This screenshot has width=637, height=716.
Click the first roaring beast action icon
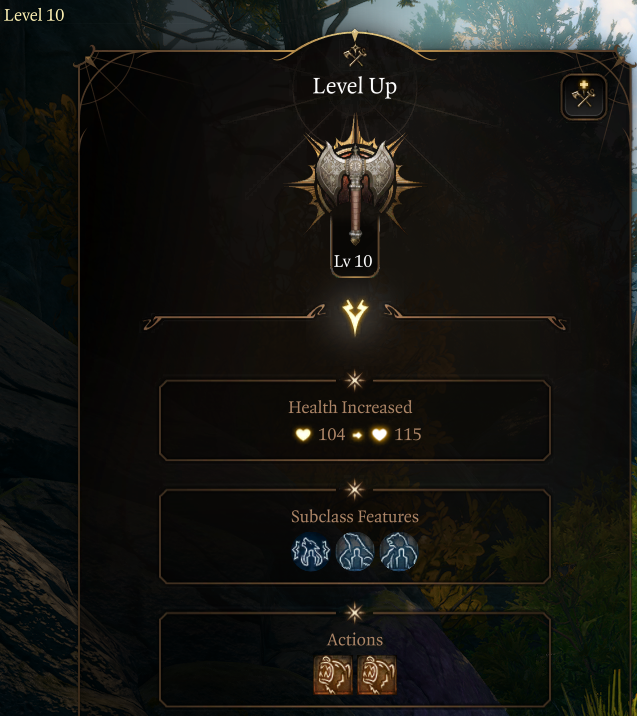click(333, 675)
